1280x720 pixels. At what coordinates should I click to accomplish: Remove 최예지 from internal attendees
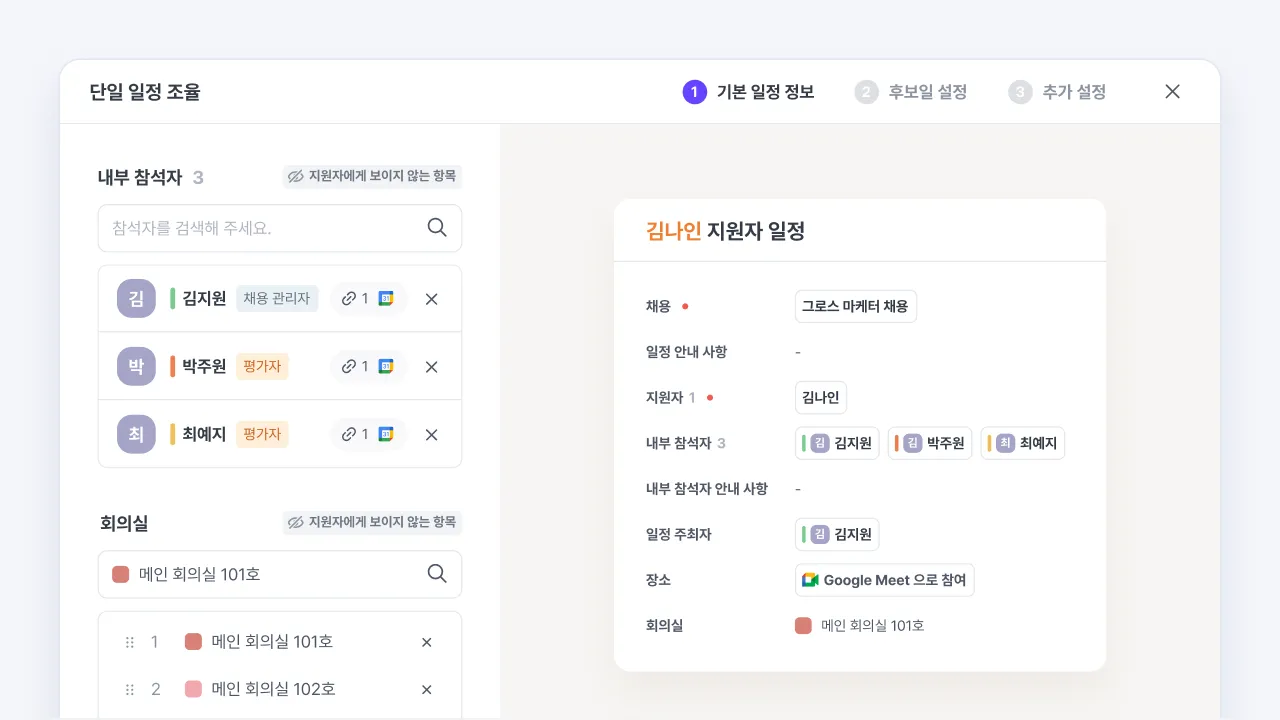click(432, 435)
